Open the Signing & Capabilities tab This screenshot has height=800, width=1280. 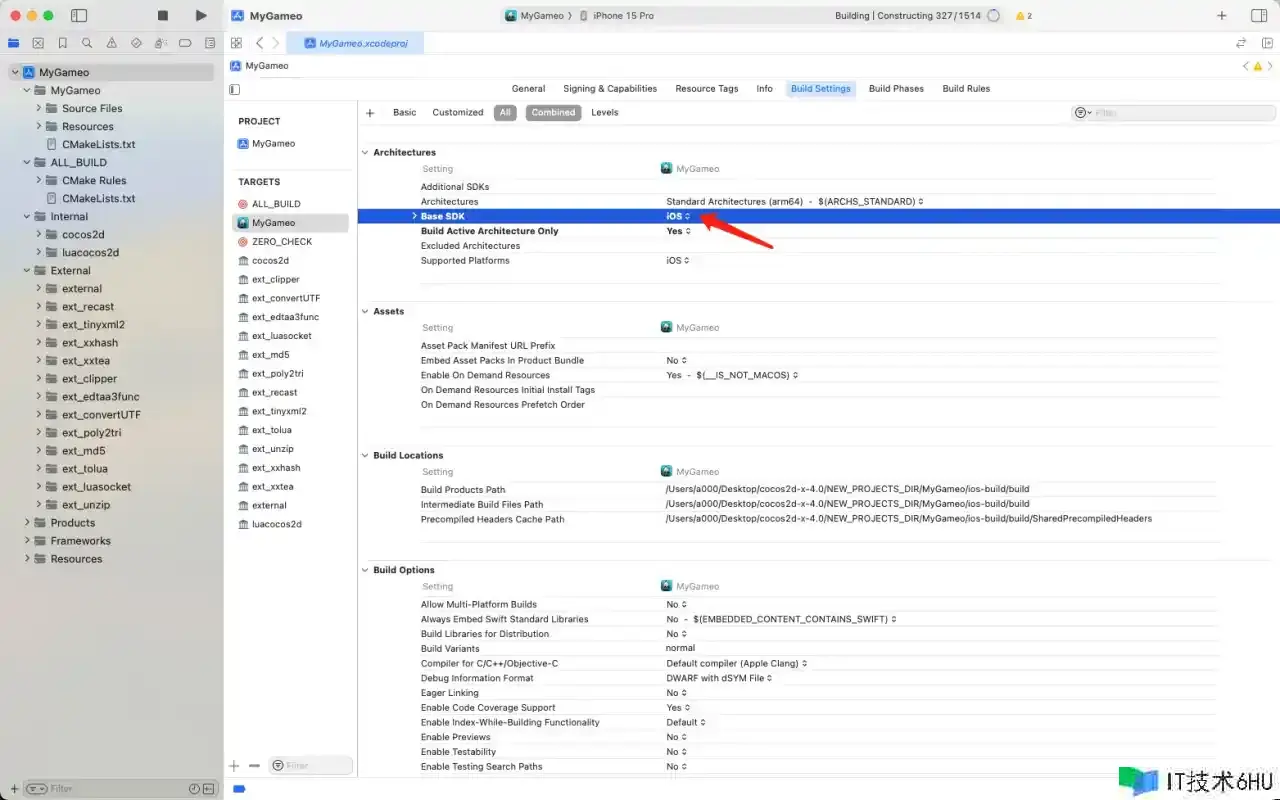pyautogui.click(x=609, y=89)
